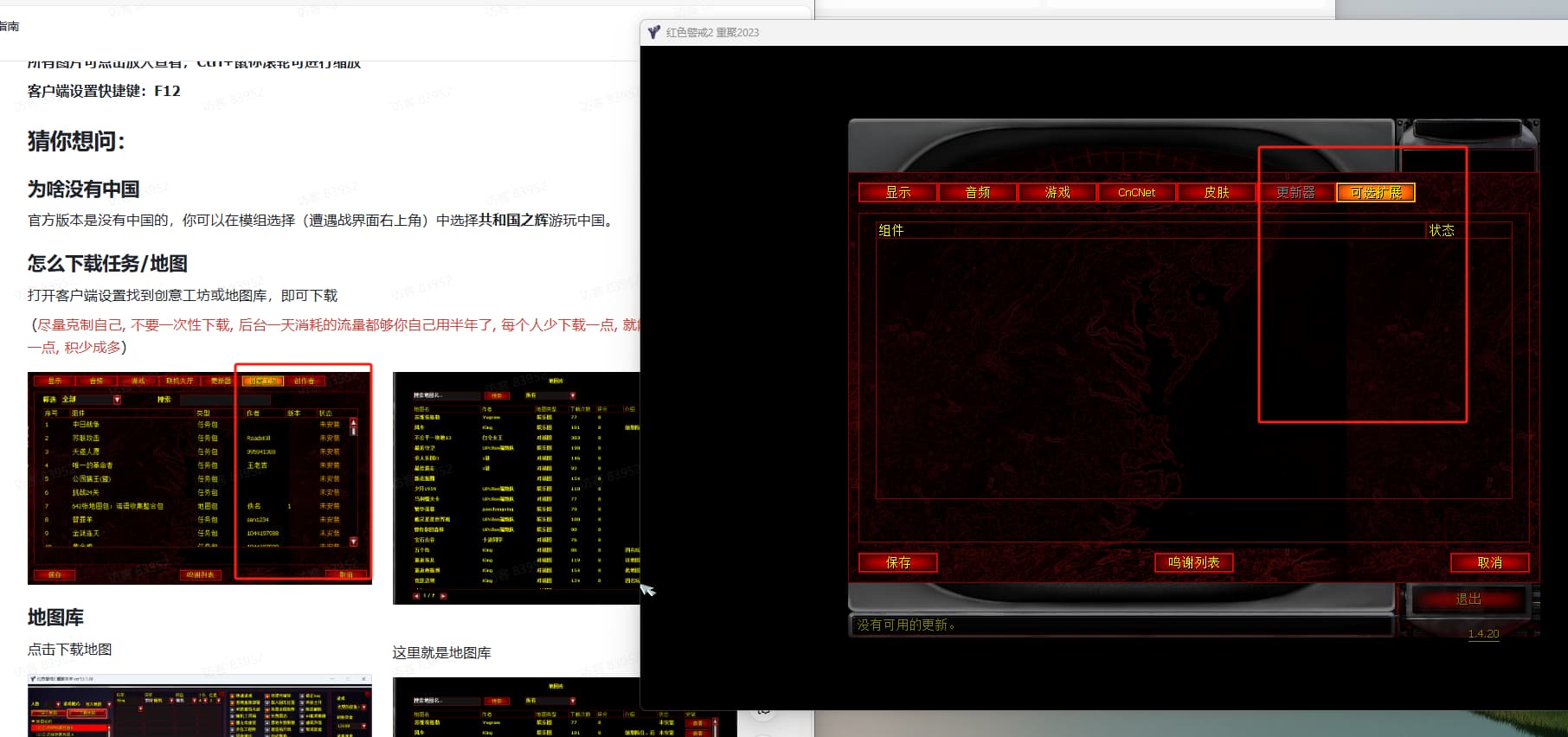Viewport: 1568px width, 737px height.
Task: Click the 取消 button
Action: coord(1489,562)
